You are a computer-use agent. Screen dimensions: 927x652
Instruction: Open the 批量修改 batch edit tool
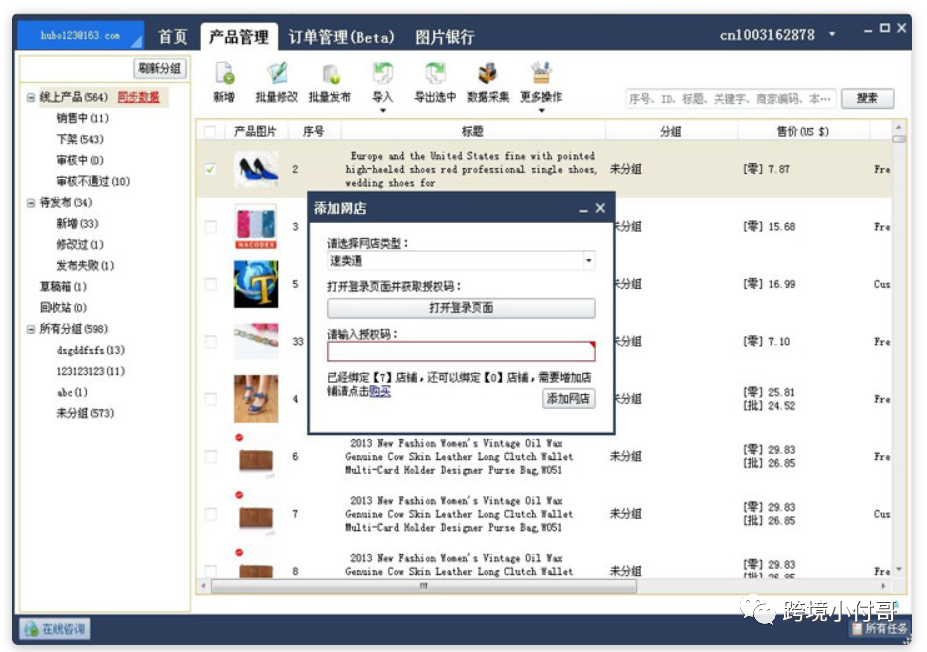pyautogui.click(x=276, y=74)
